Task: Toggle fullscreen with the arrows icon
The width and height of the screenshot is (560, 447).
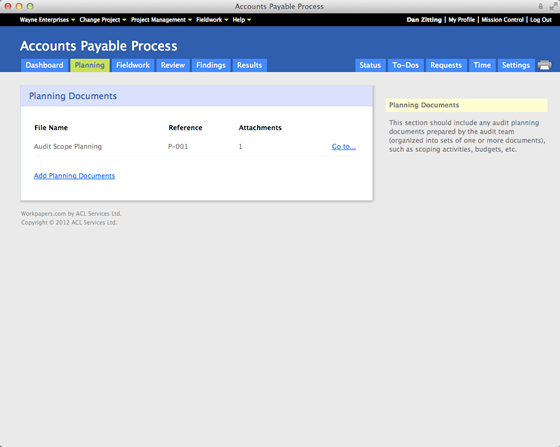Action: click(553, 6)
